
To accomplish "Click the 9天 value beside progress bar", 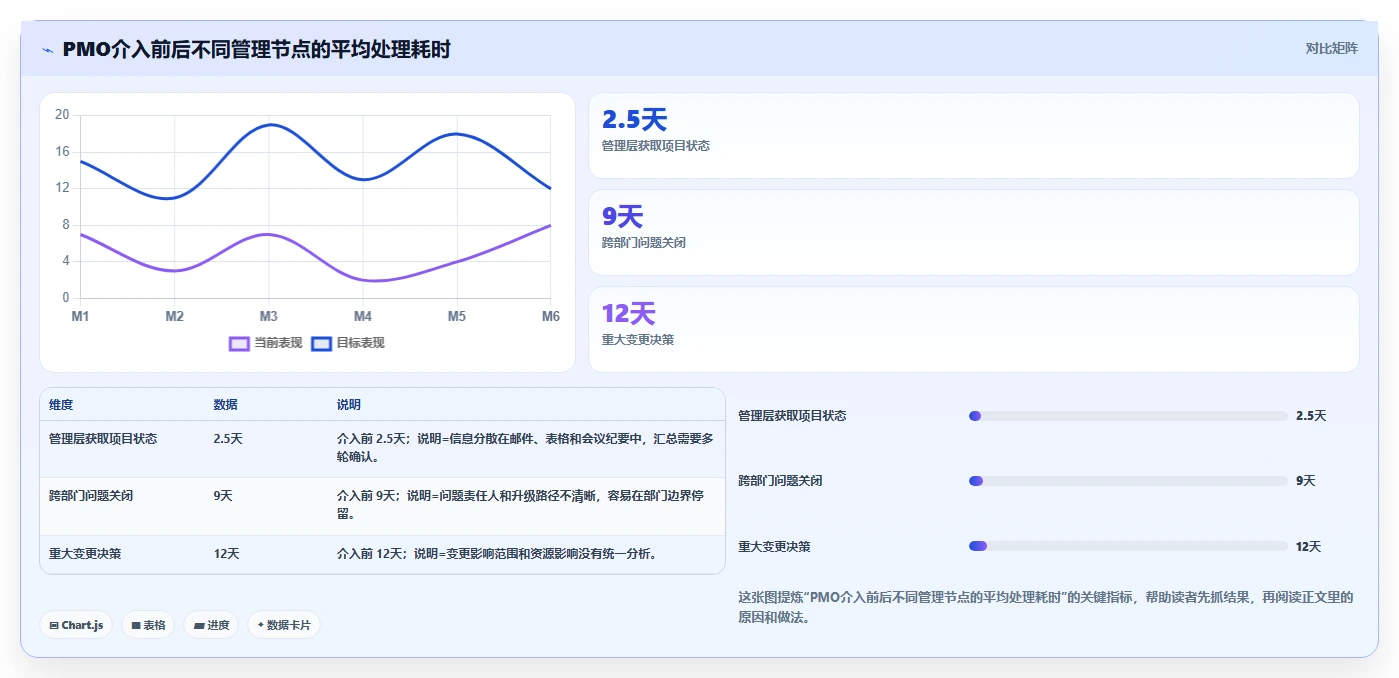I will coord(1306,481).
